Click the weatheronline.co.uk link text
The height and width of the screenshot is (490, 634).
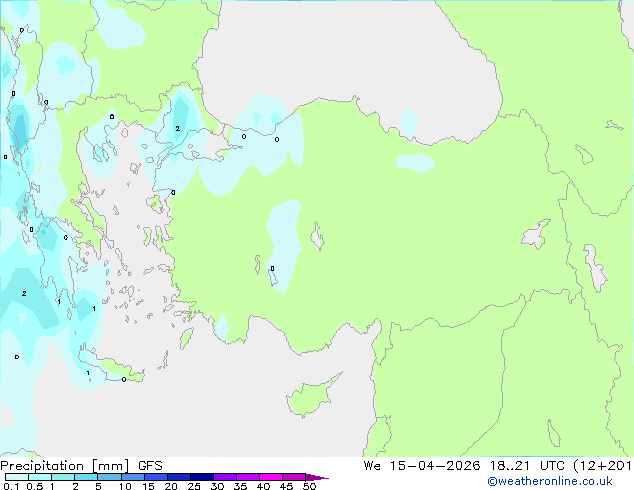(550, 481)
